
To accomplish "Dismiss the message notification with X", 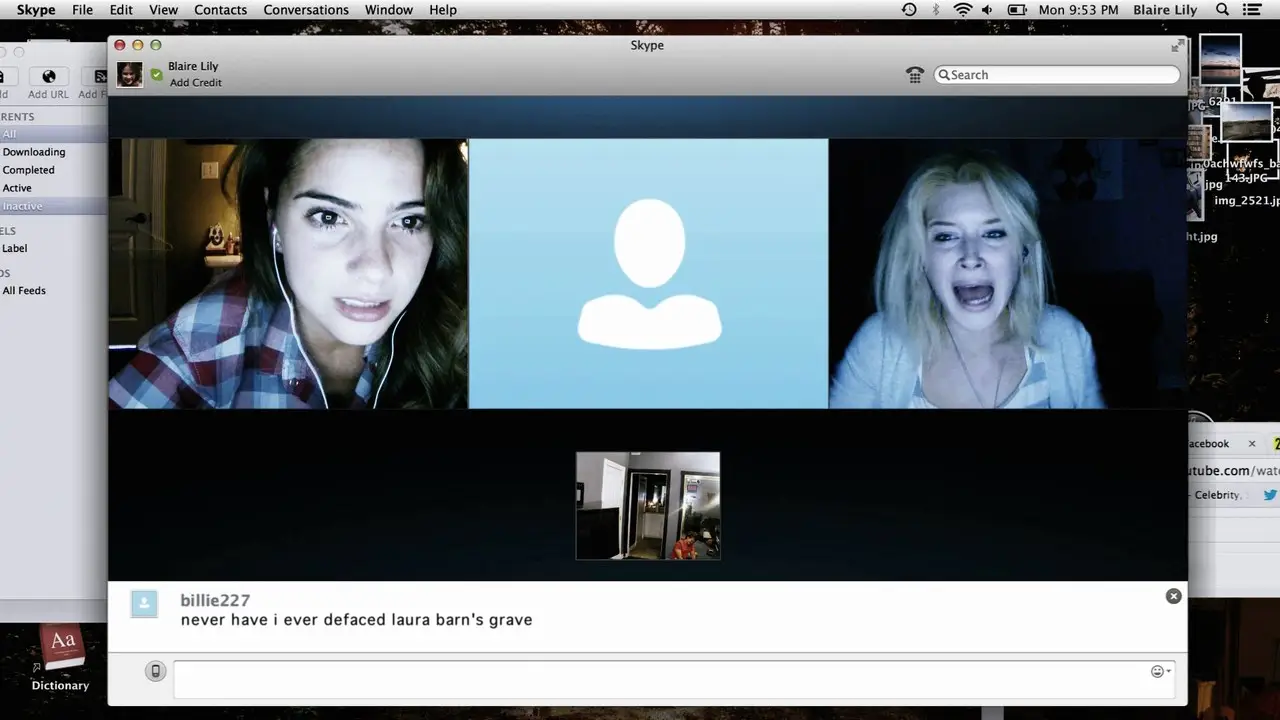I will pyautogui.click(x=1173, y=596).
